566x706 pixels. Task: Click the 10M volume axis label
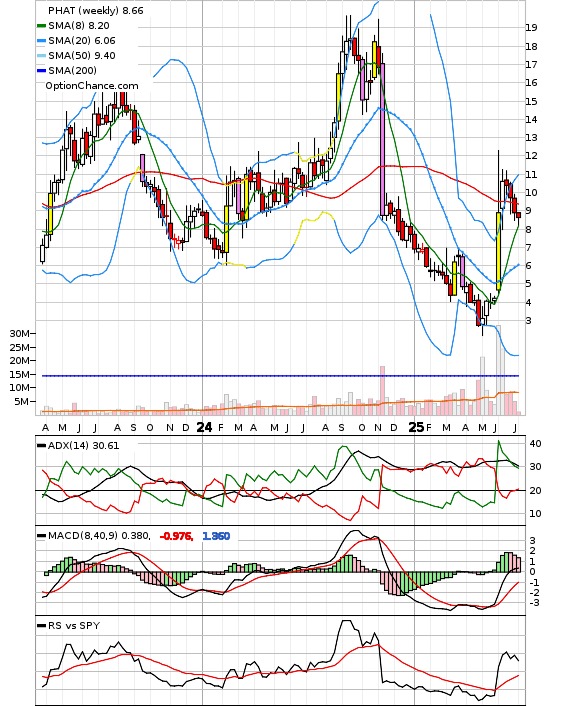tap(20, 388)
